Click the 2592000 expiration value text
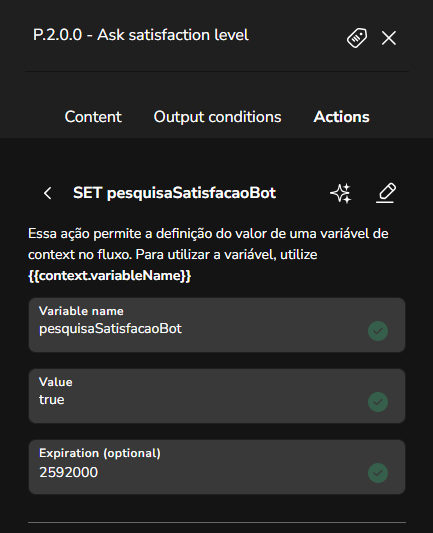Viewport: 433px width, 533px height. coord(69,472)
